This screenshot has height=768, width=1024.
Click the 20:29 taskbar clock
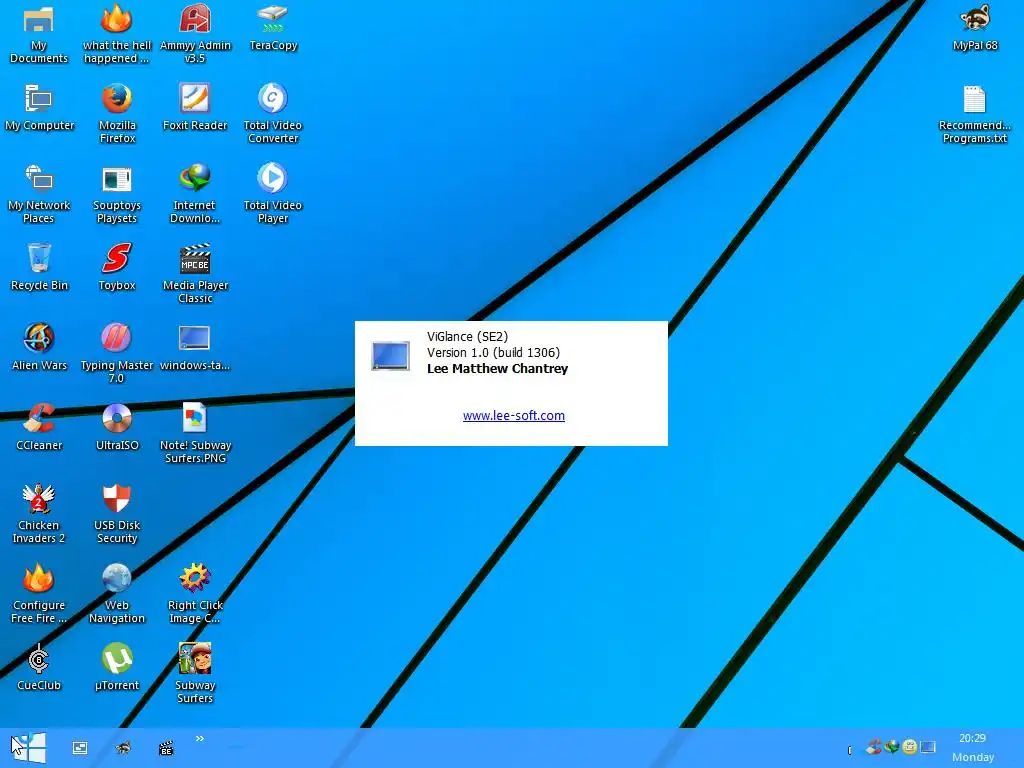[972, 738]
